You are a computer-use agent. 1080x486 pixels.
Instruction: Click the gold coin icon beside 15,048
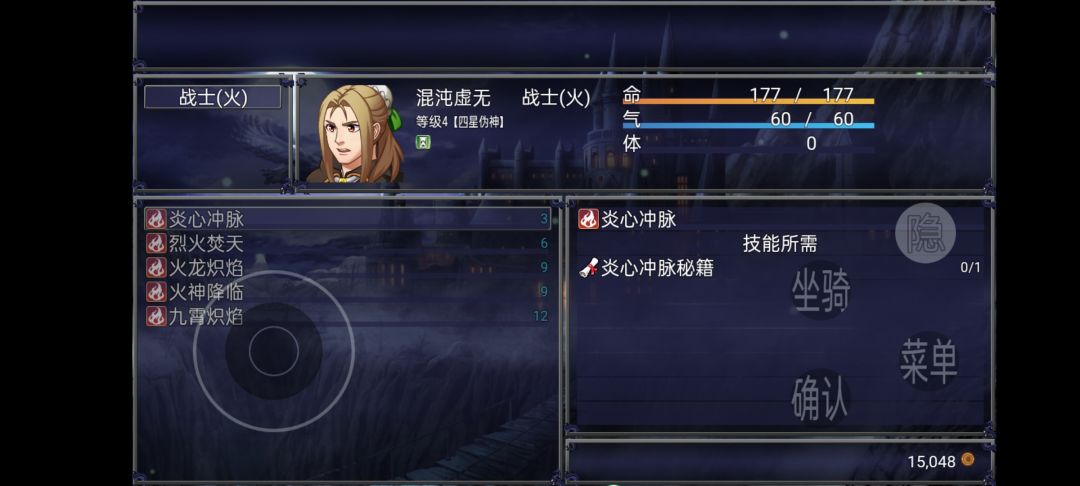coord(968,459)
